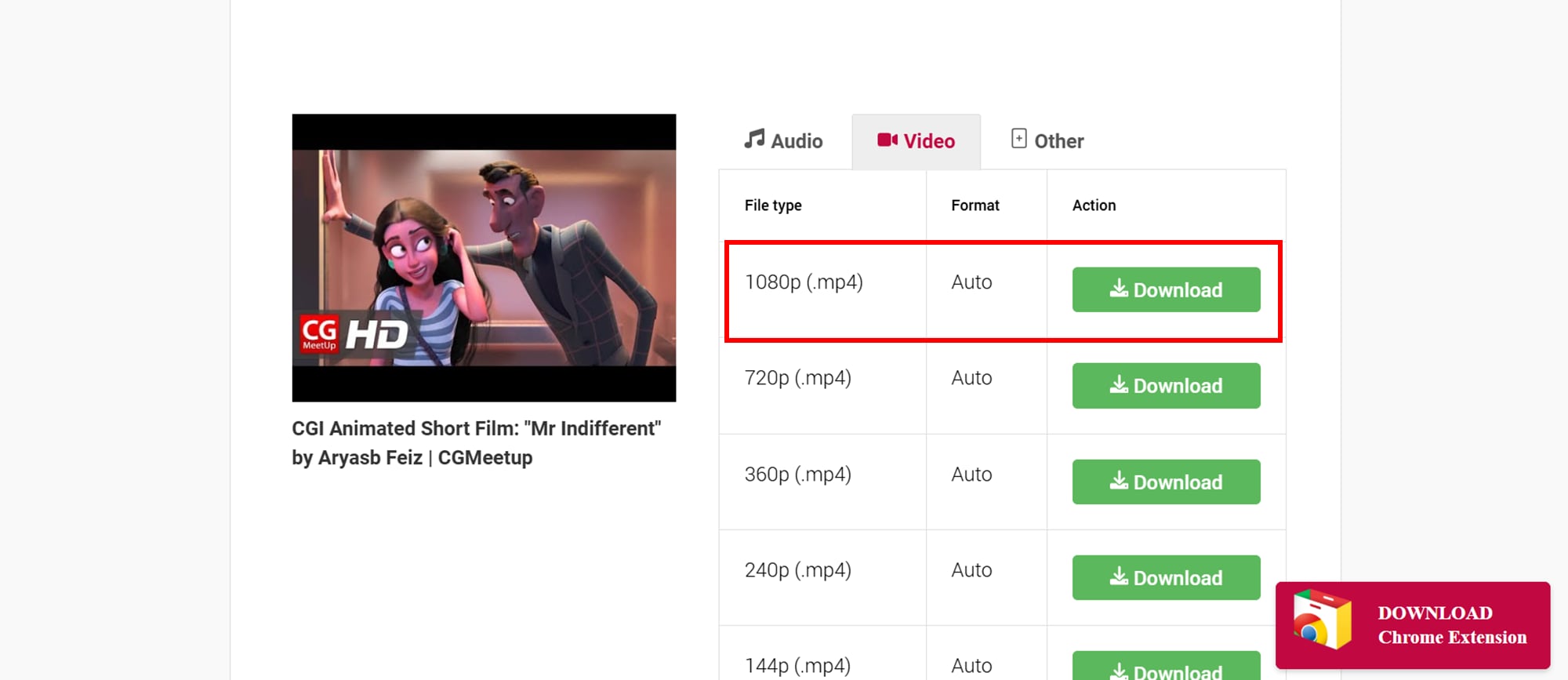Click the music note icon on Audio tab
Viewport: 1568px width, 680px height.
point(754,139)
